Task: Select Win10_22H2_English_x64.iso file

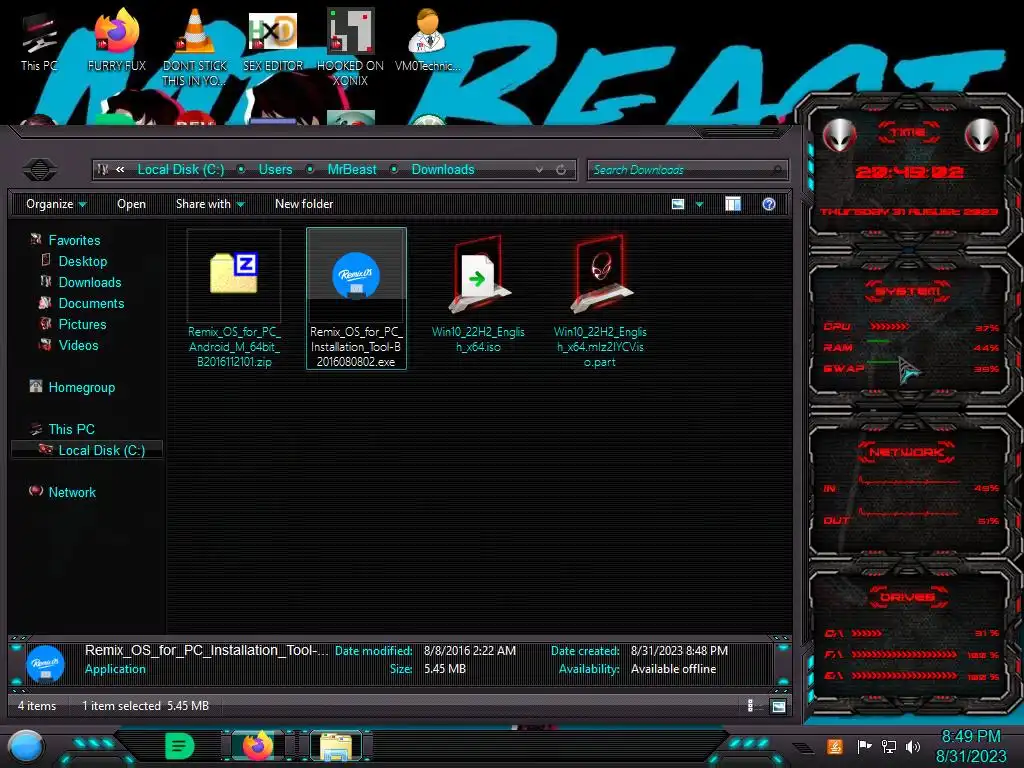Action: pos(478,294)
